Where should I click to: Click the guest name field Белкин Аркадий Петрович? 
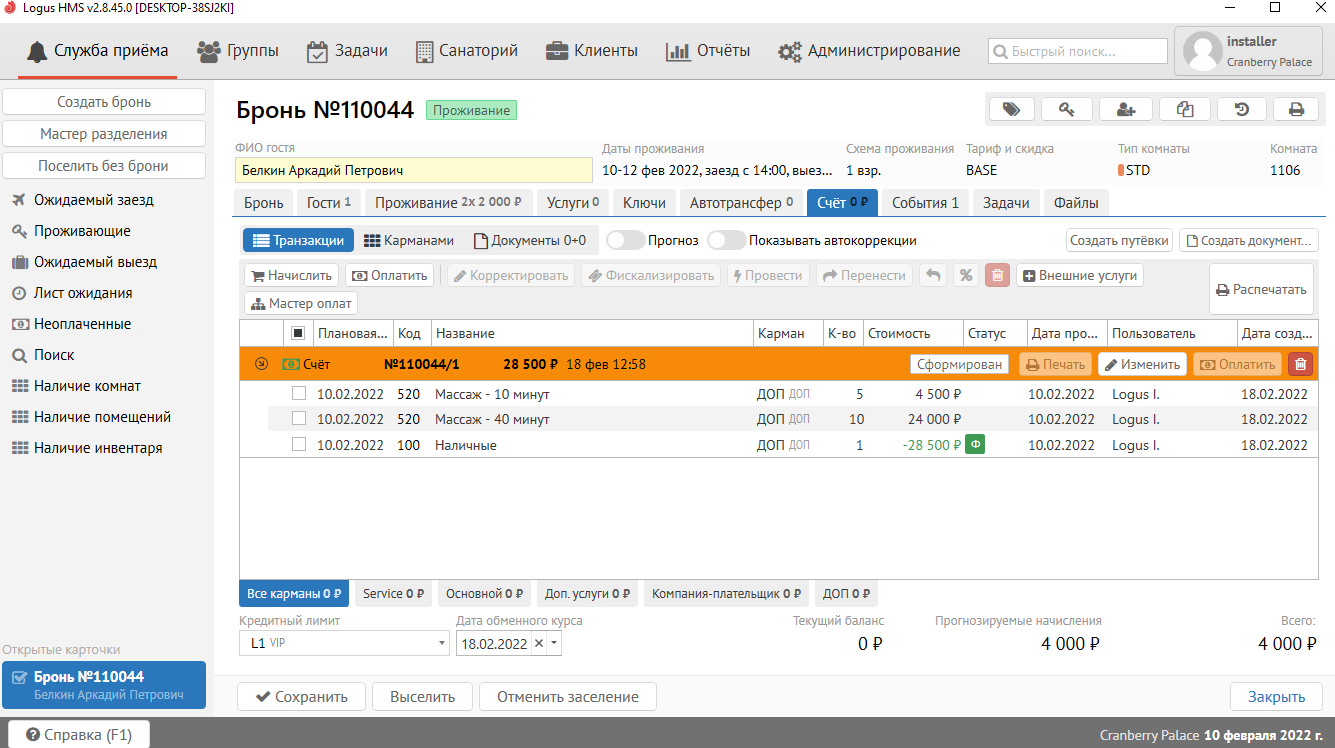pos(414,170)
